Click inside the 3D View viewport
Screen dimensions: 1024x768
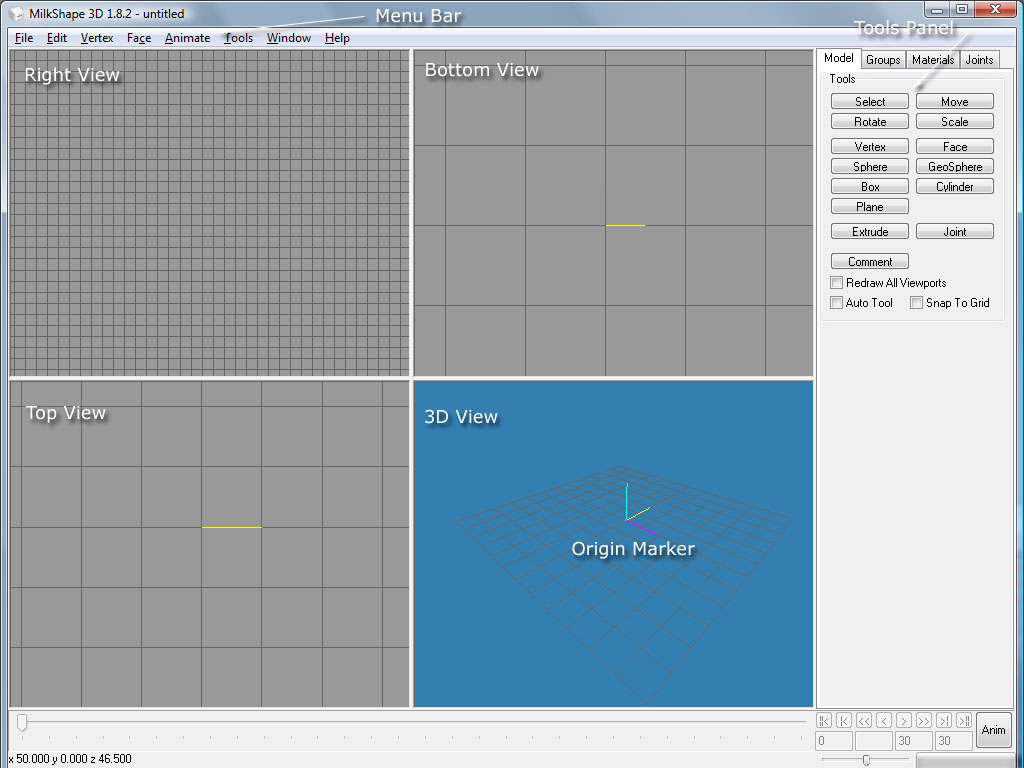point(613,543)
